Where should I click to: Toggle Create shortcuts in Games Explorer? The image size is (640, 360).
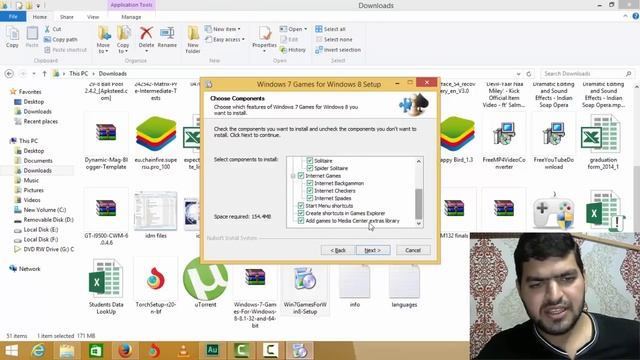pos(301,213)
